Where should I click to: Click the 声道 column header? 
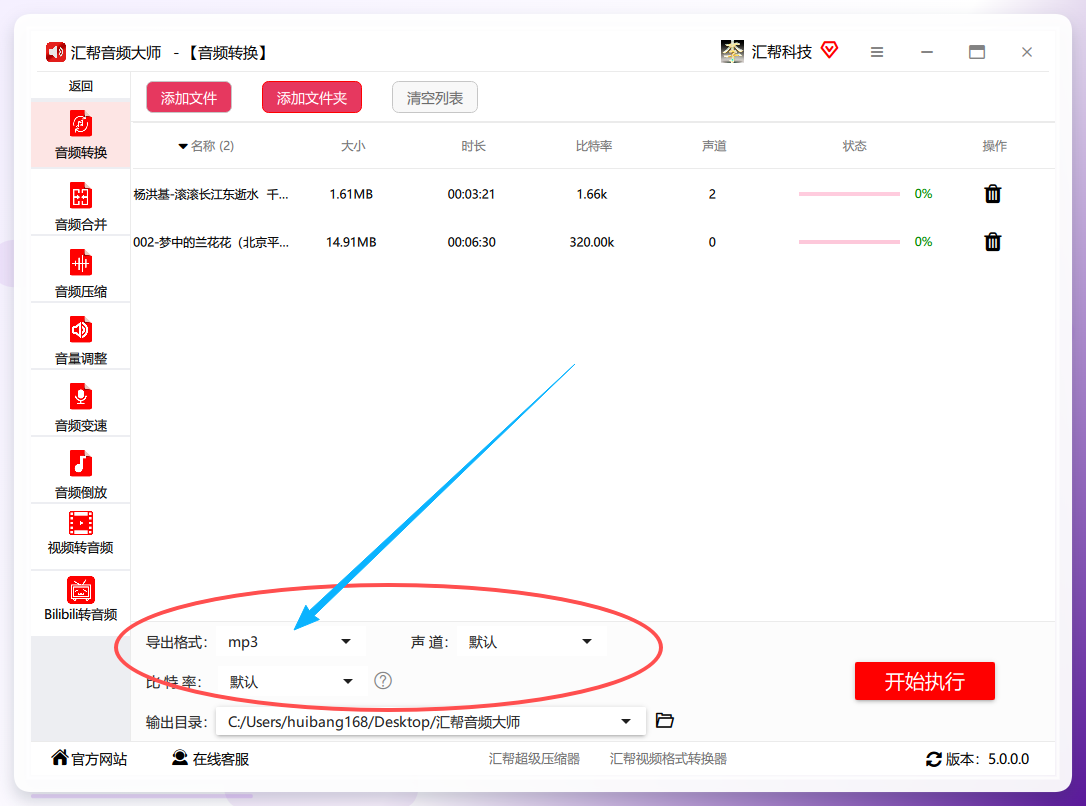coord(714,146)
